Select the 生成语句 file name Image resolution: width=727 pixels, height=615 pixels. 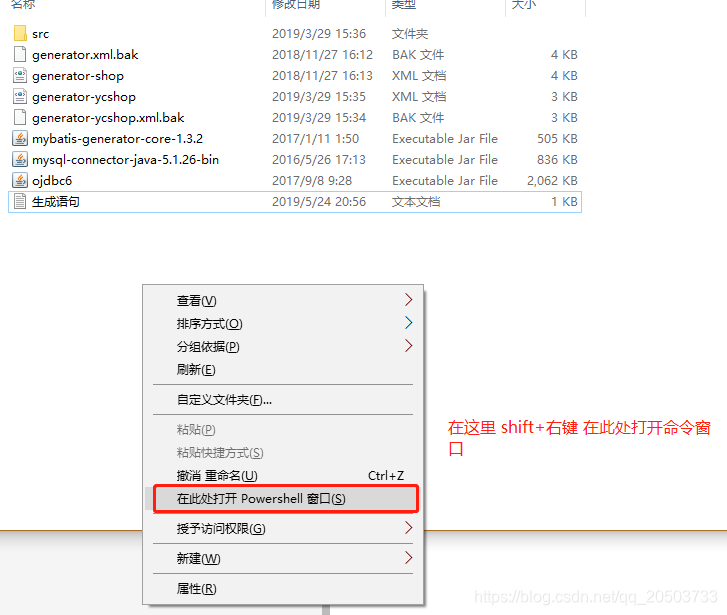(56, 202)
